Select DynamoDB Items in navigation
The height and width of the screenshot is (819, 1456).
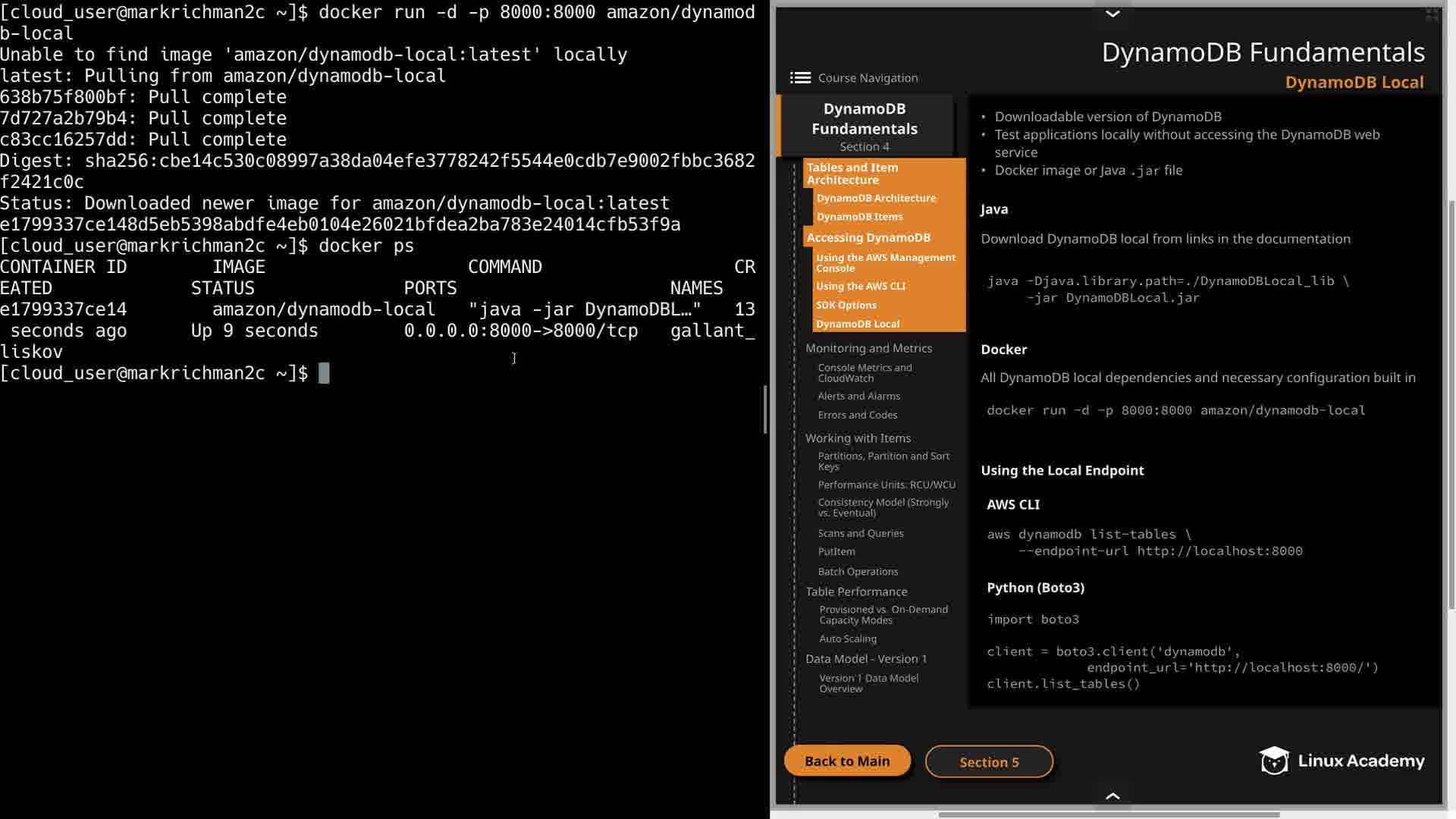pos(859,216)
